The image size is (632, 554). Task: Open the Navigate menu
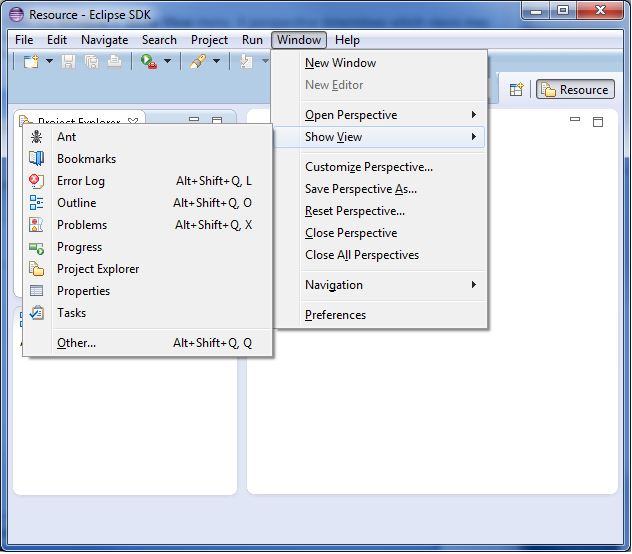104,40
